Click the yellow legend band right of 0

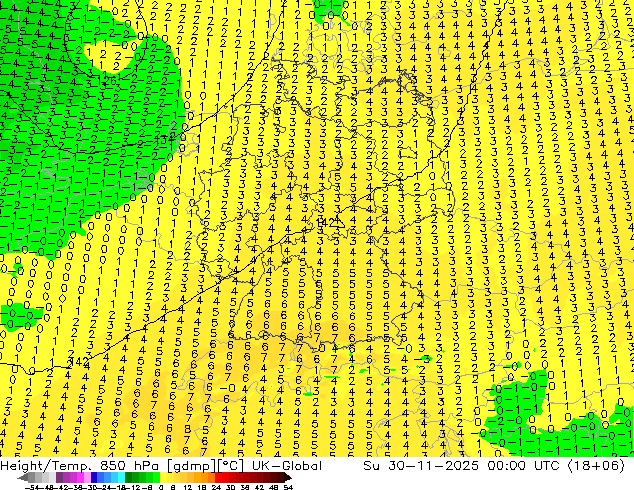pyautogui.click(x=163, y=478)
